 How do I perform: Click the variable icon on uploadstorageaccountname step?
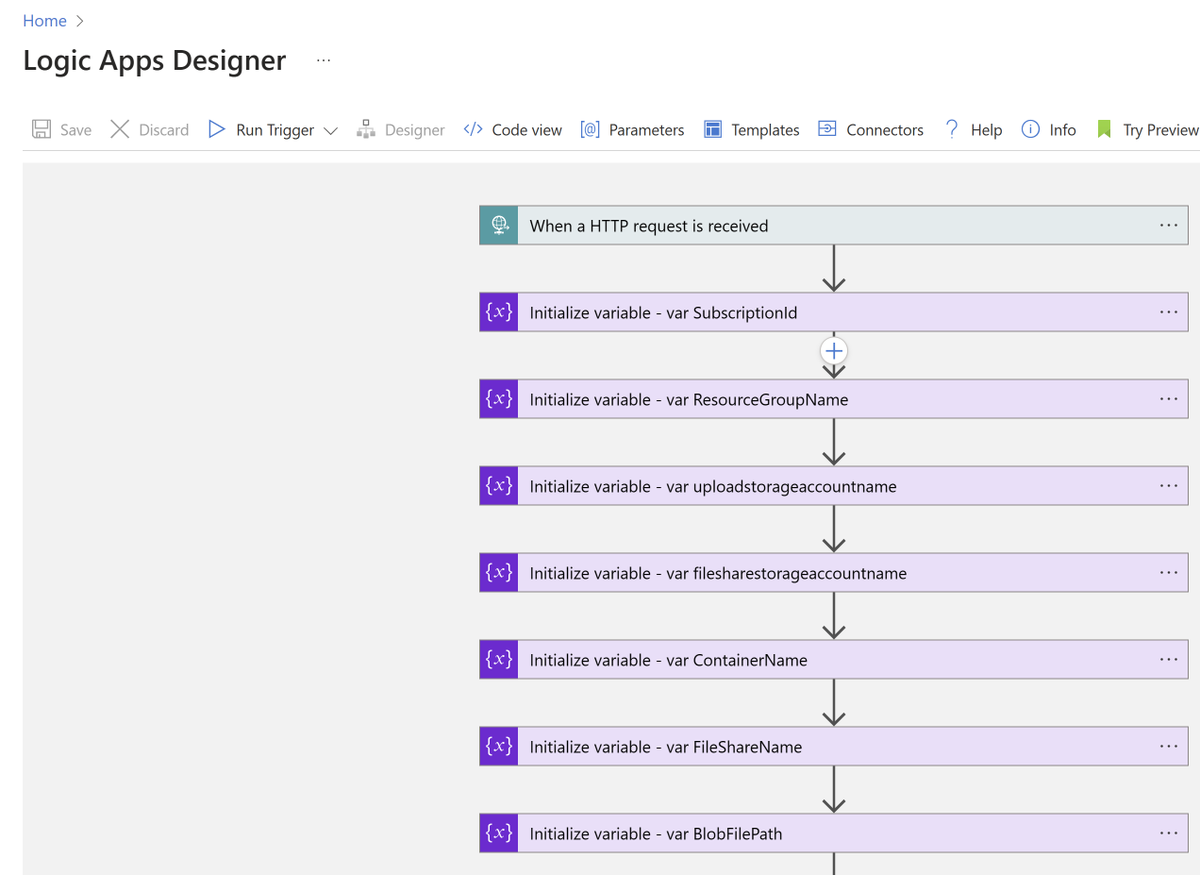[499, 486]
